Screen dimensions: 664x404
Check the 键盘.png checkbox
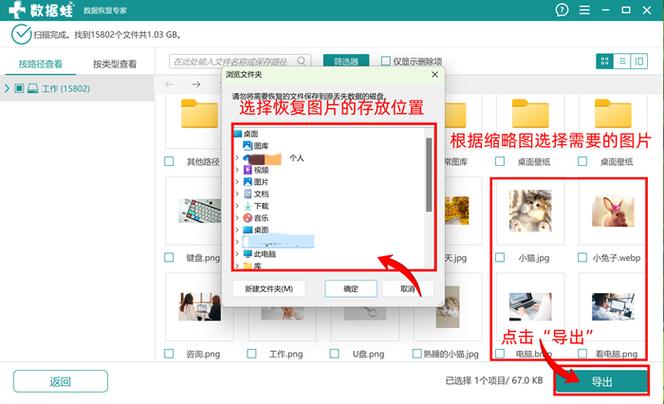coord(169,257)
